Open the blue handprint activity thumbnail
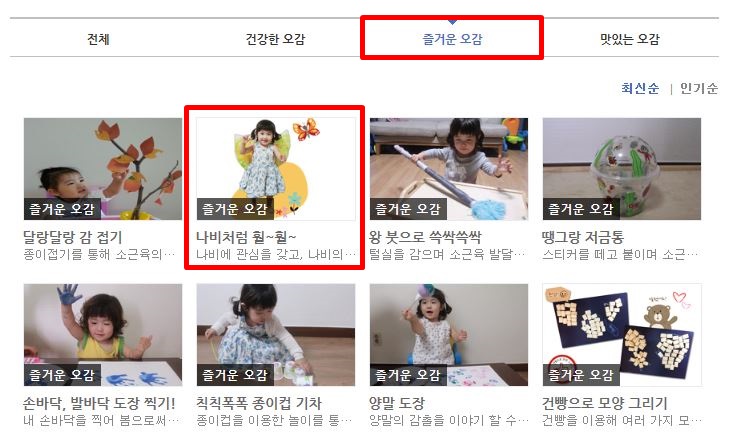This screenshot has width=733, height=442. (x=103, y=335)
